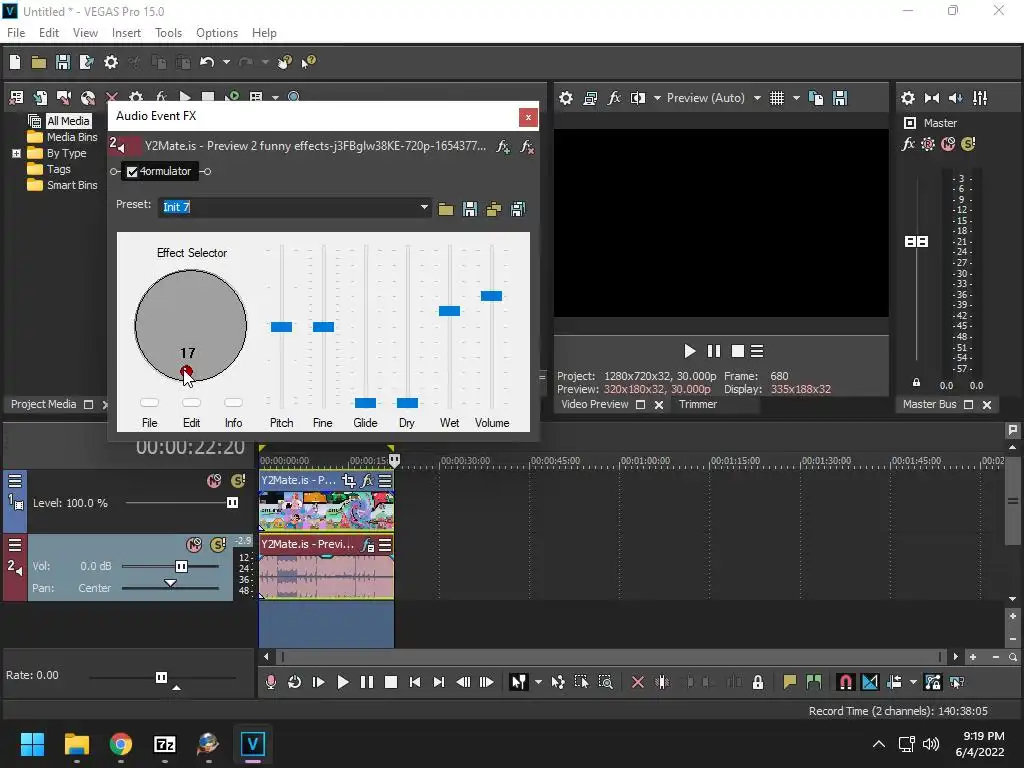The height and width of the screenshot is (768, 1024).
Task: Open the Preset dropdown showing Init 7
Action: click(424, 208)
